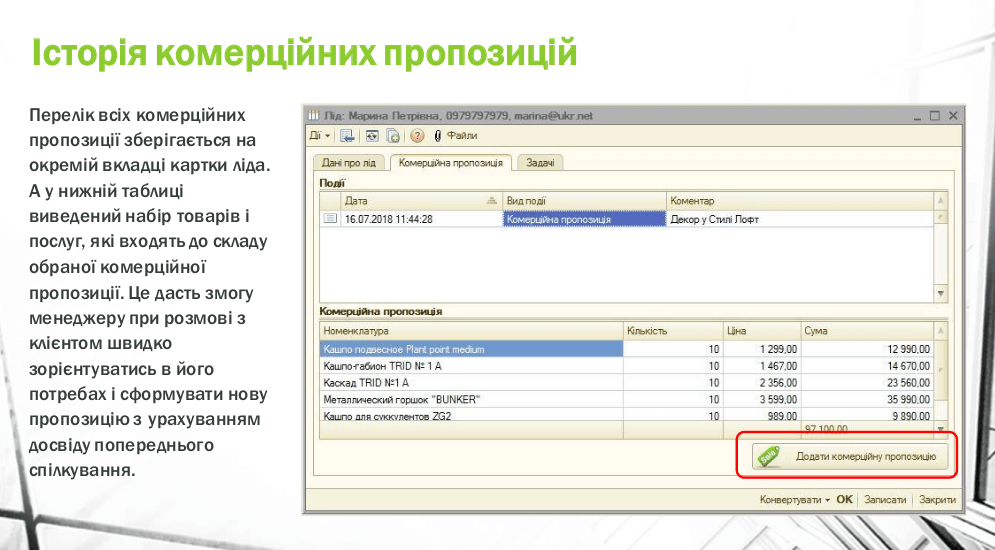Open the Дії dropdown menu
995x550 pixels.
318,136
